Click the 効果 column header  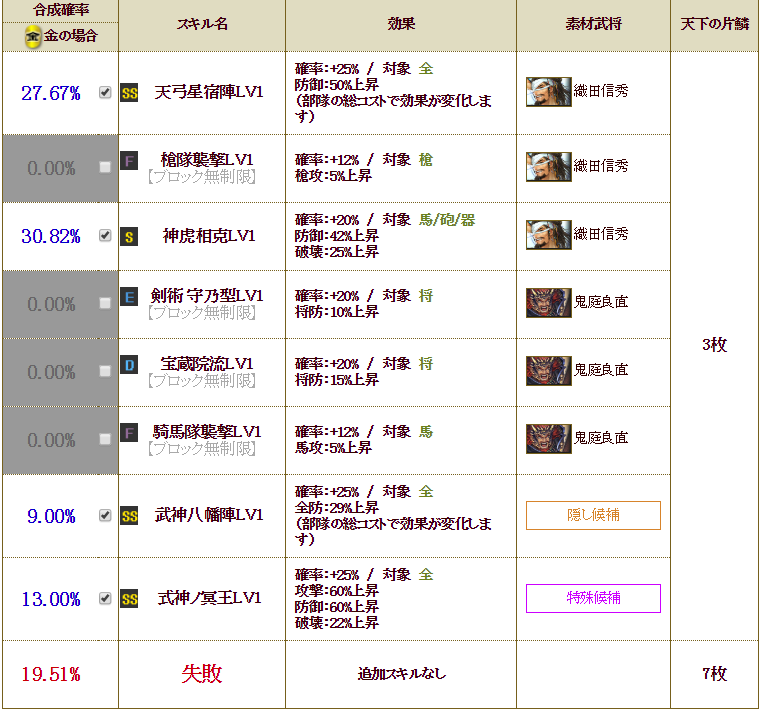click(401, 24)
